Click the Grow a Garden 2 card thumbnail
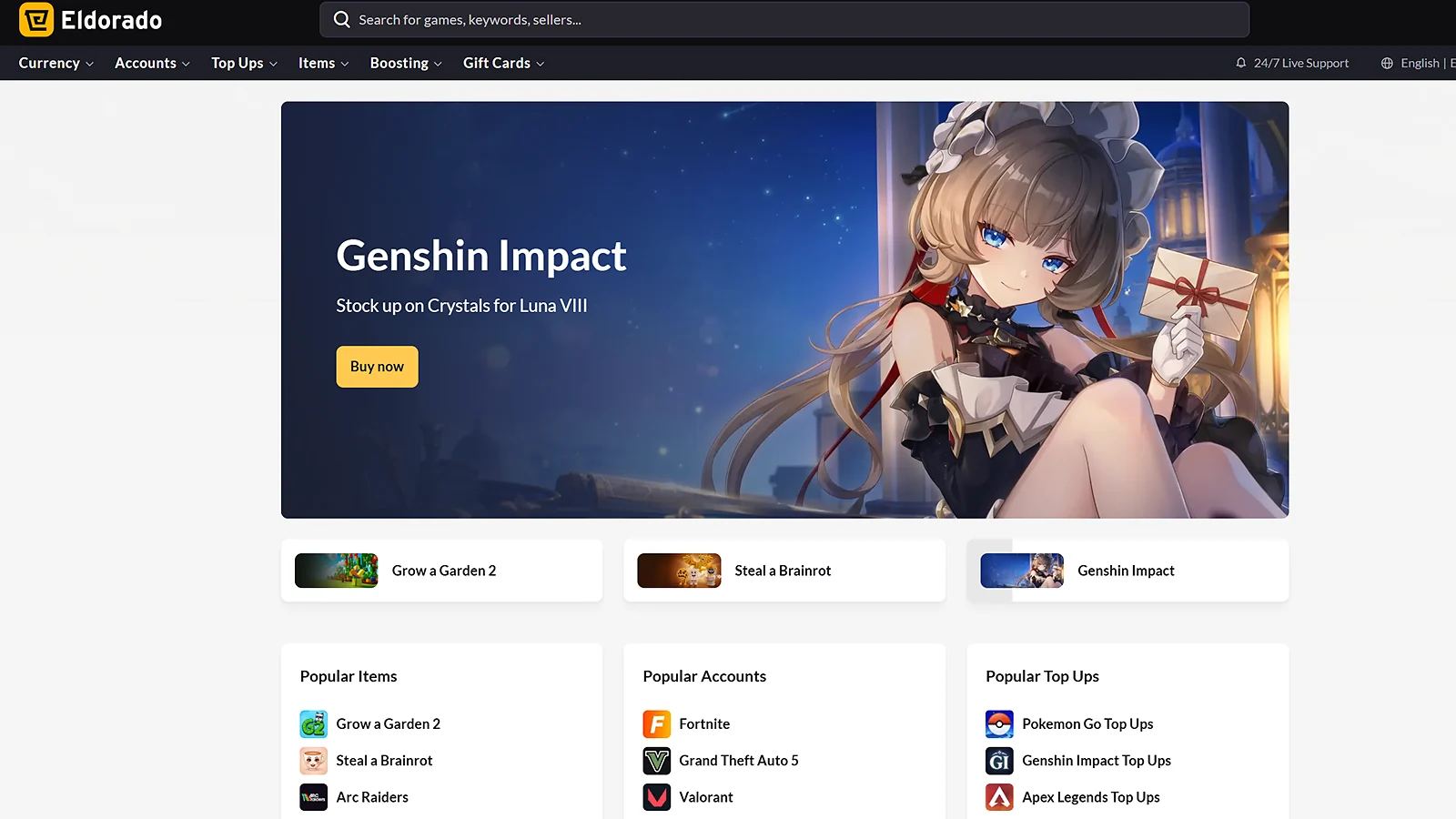This screenshot has height=819, width=1456. (337, 571)
